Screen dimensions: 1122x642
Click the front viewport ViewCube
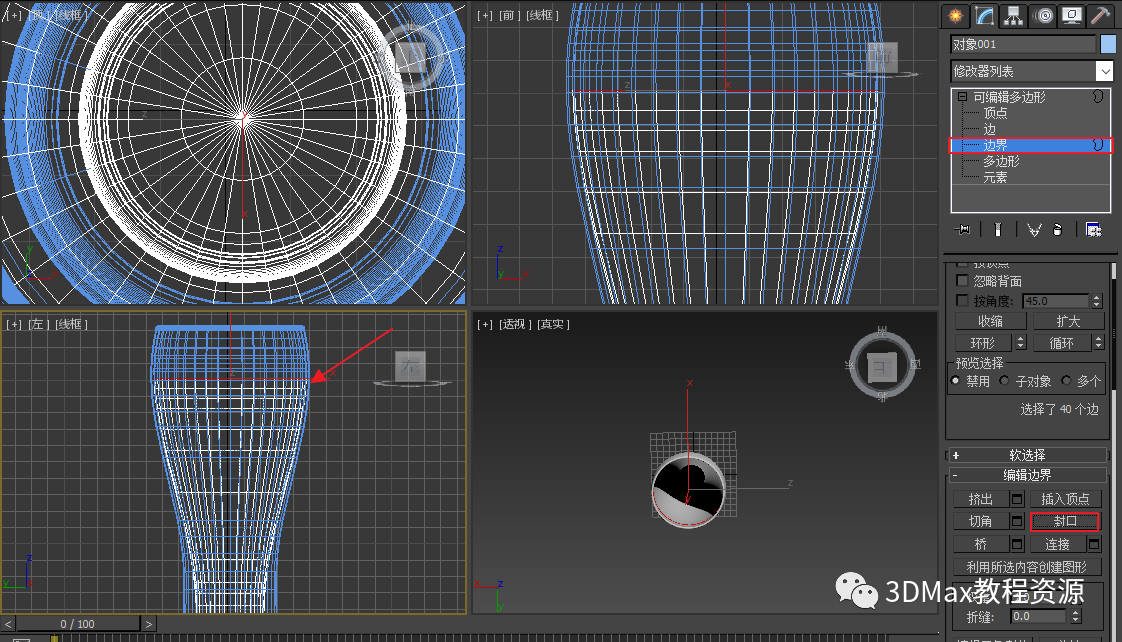(x=882, y=57)
